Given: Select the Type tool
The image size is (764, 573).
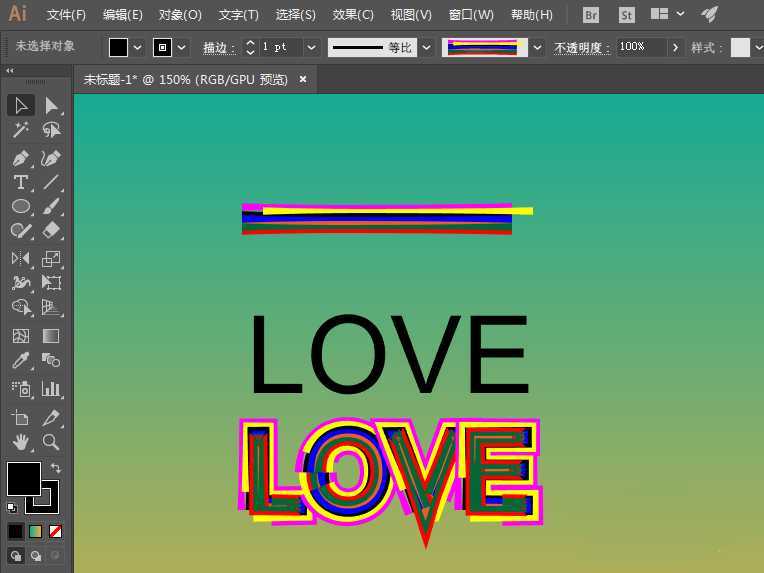Looking at the screenshot, I should (20, 182).
